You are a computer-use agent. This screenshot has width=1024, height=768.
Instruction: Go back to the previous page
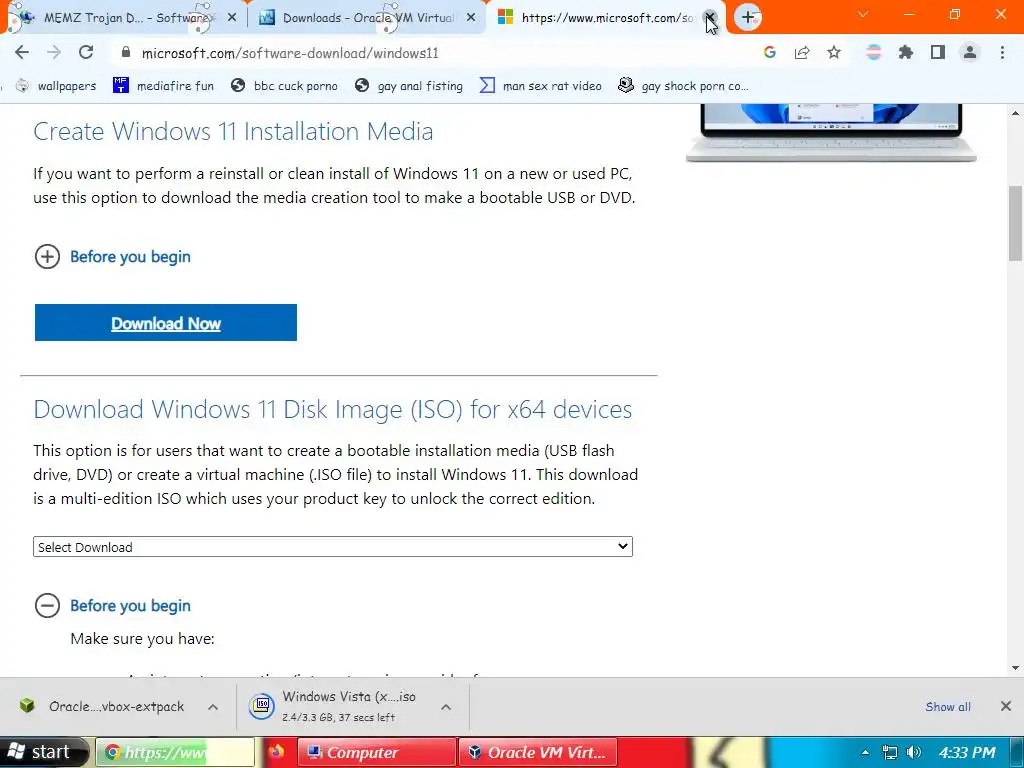point(22,53)
